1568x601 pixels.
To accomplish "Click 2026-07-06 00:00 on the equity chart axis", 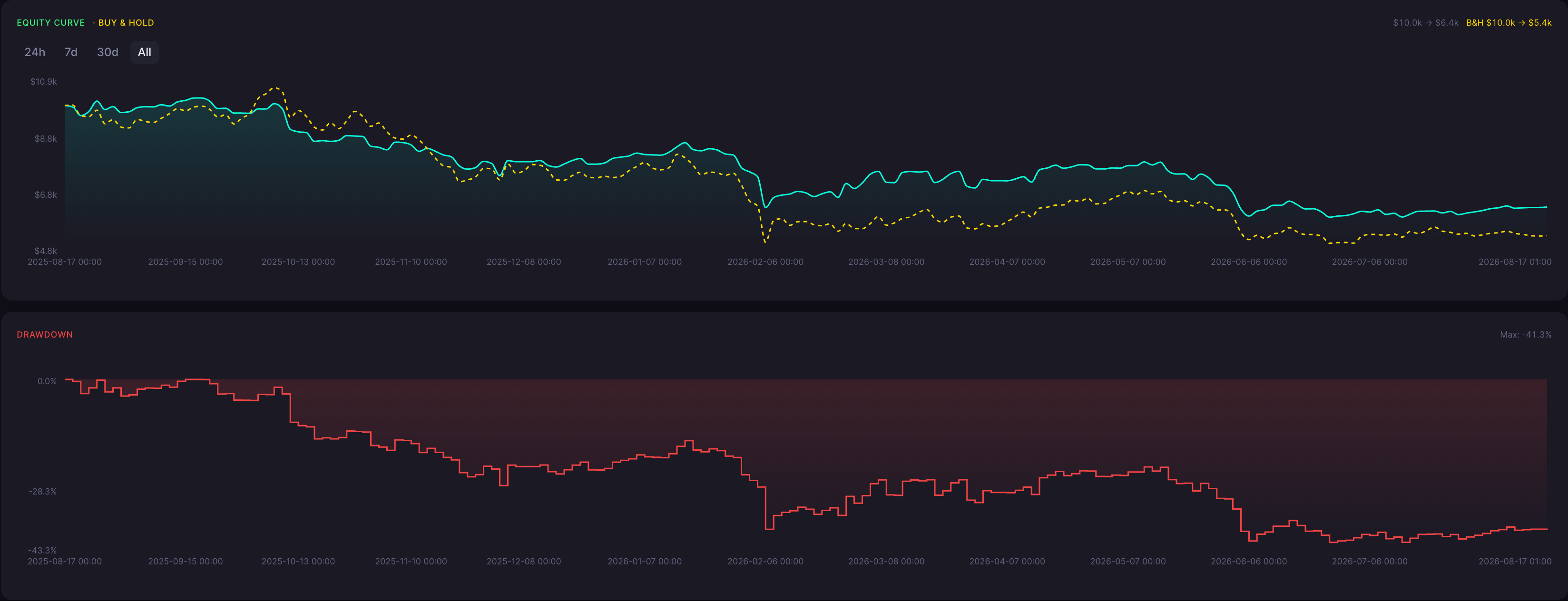I will [1370, 262].
